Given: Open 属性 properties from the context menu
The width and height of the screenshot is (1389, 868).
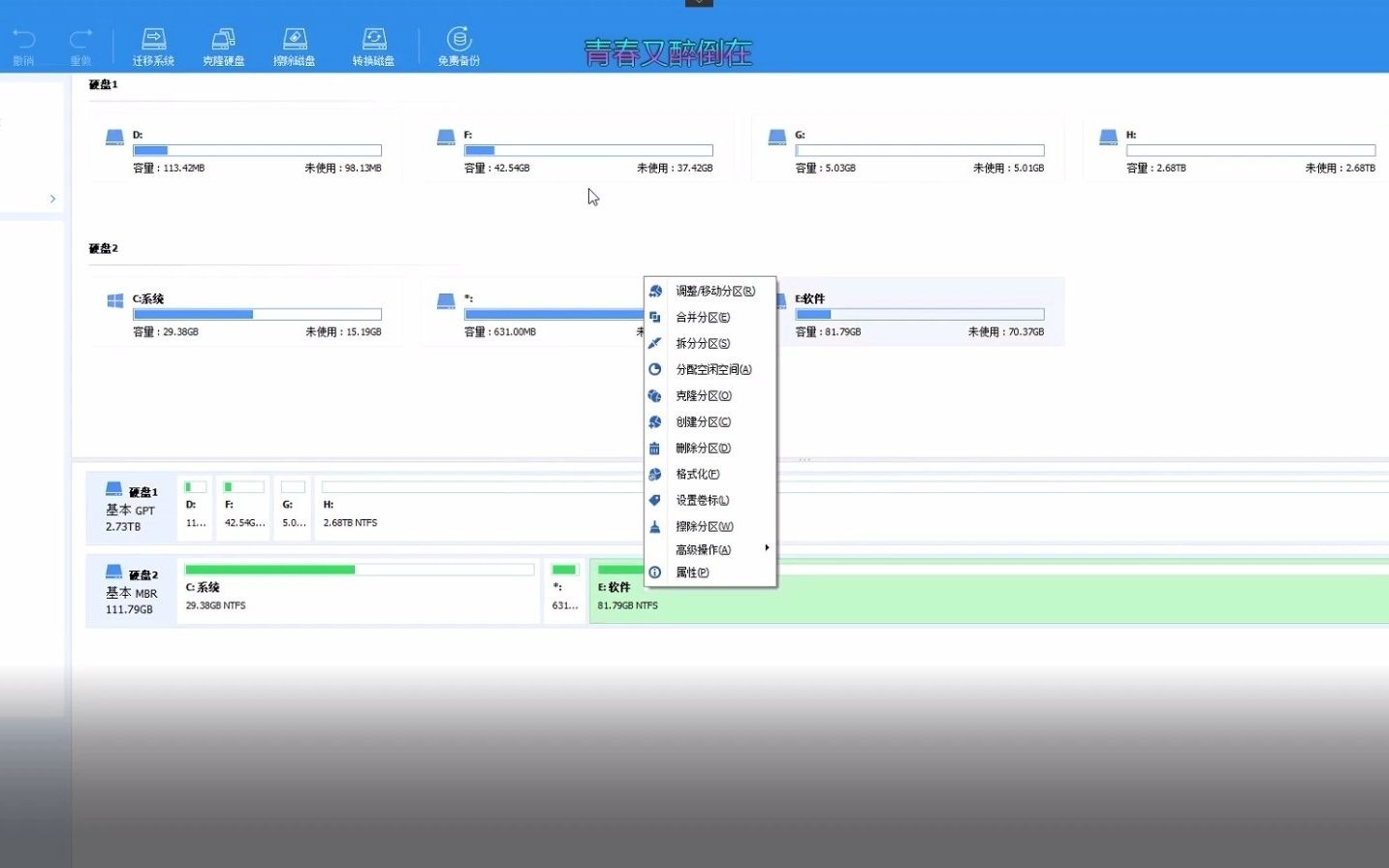Looking at the screenshot, I should click(x=710, y=573).
